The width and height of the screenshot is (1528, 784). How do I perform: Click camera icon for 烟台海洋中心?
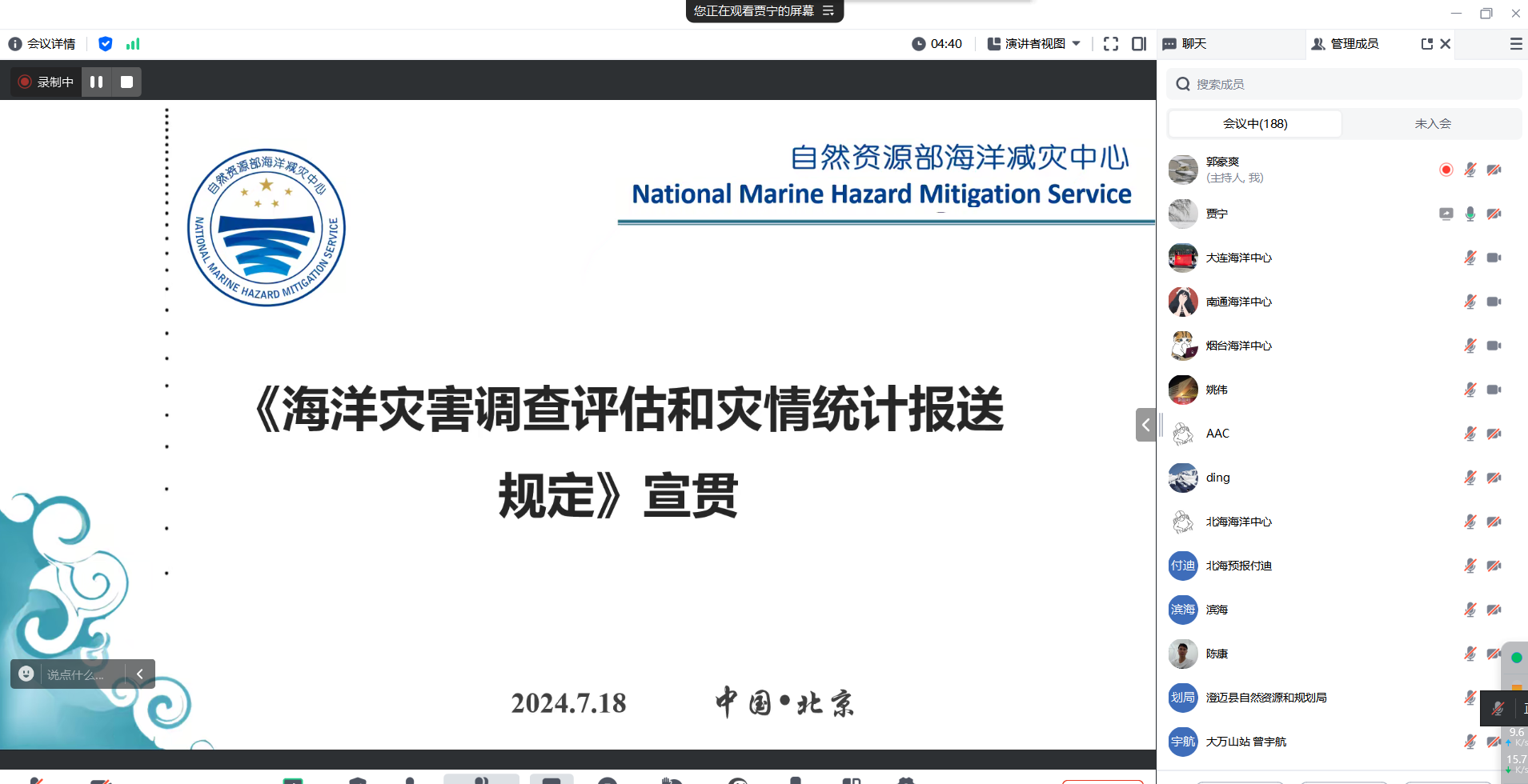pyautogui.click(x=1494, y=346)
